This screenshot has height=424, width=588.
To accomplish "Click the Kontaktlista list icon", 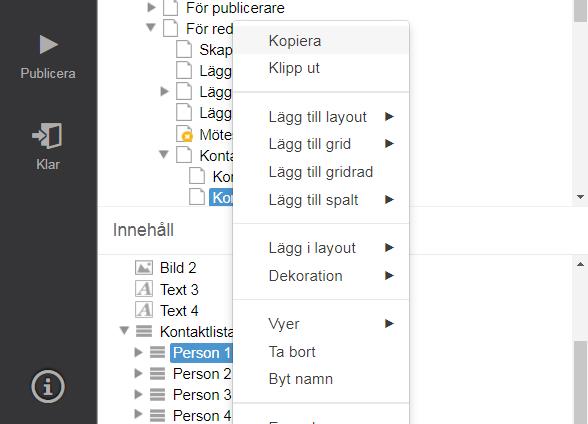I will click(144, 331).
